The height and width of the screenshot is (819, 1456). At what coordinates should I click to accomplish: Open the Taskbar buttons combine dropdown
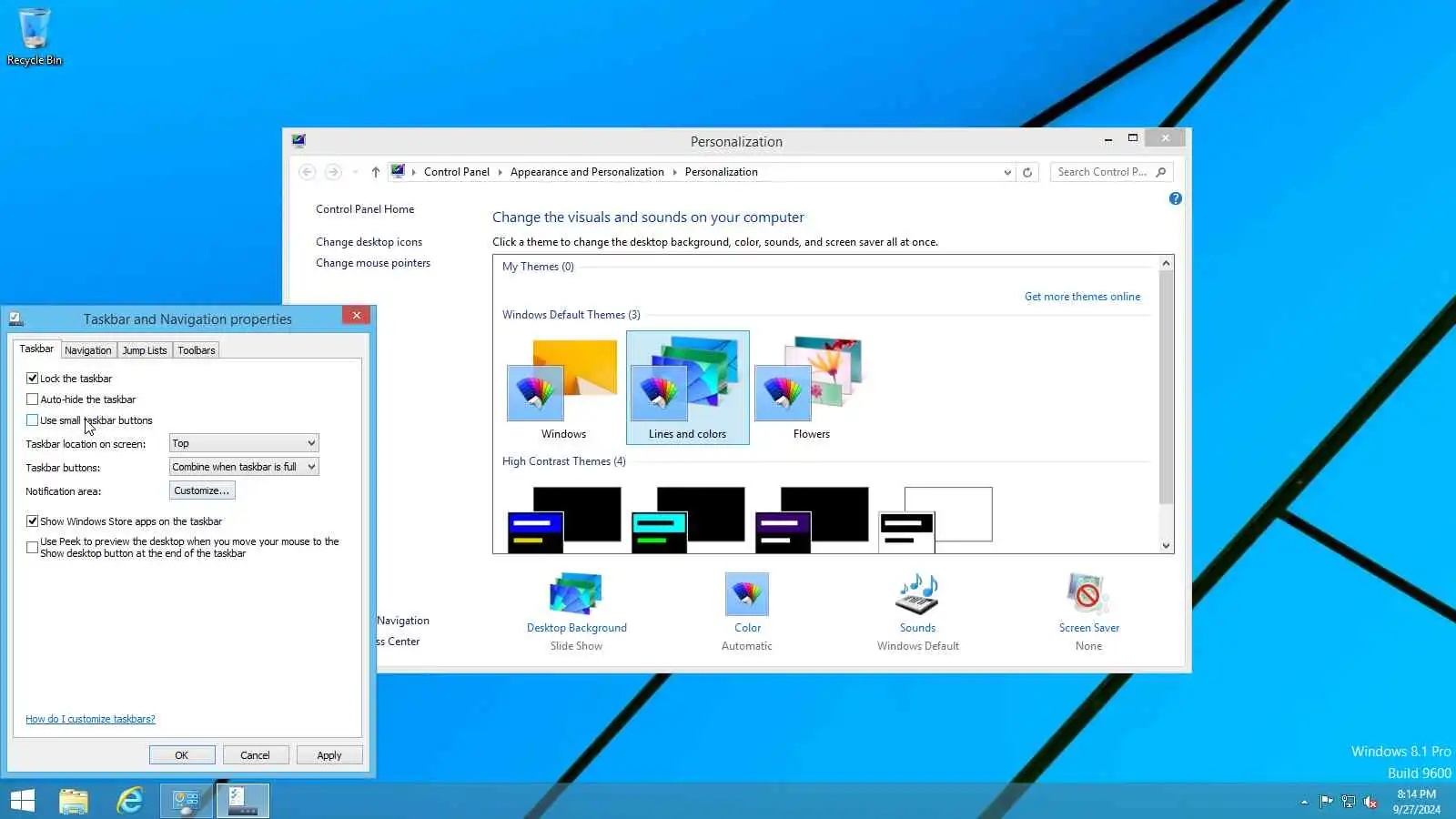[x=244, y=467]
